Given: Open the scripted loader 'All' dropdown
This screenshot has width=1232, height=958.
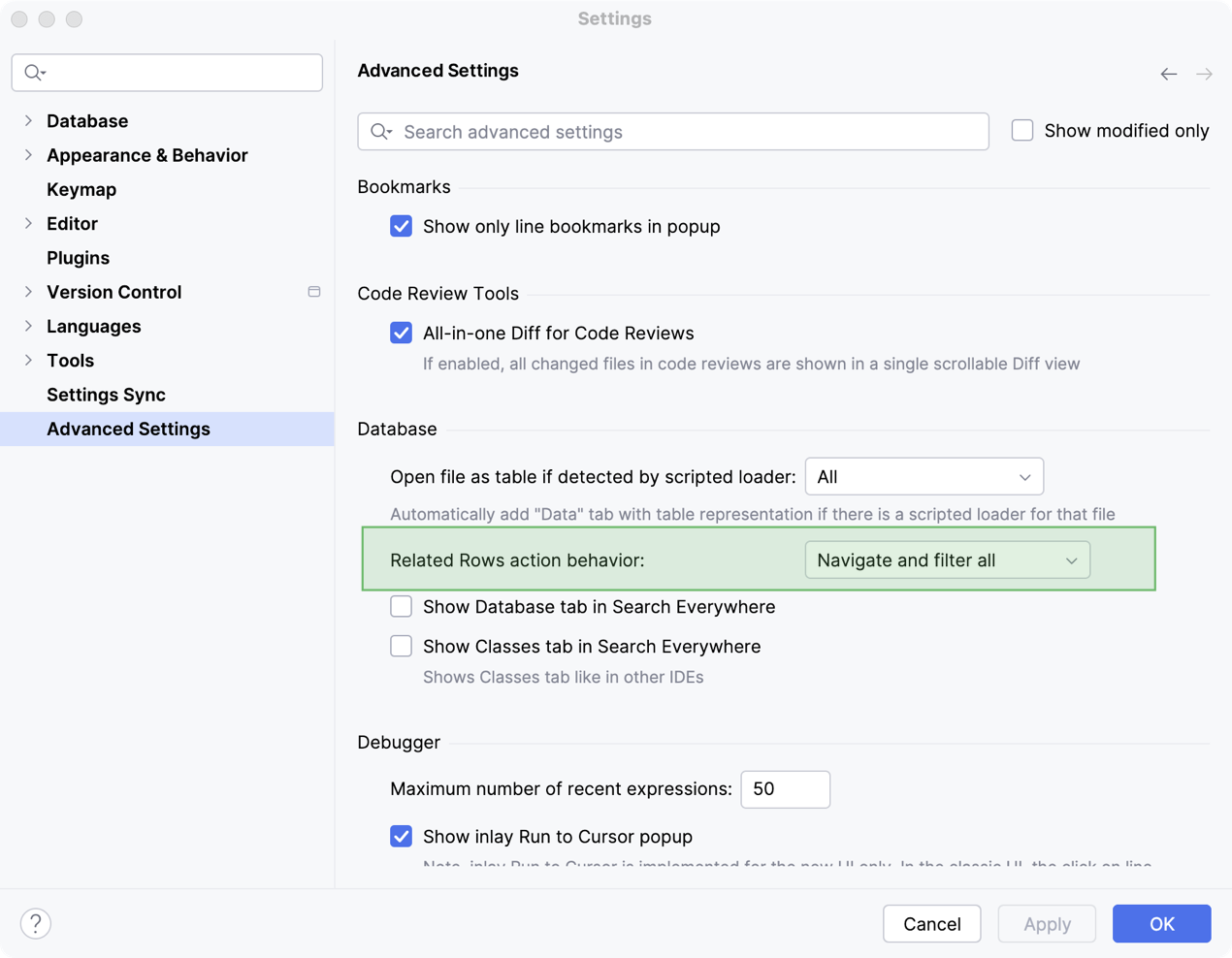Looking at the screenshot, I should coord(924,477).
